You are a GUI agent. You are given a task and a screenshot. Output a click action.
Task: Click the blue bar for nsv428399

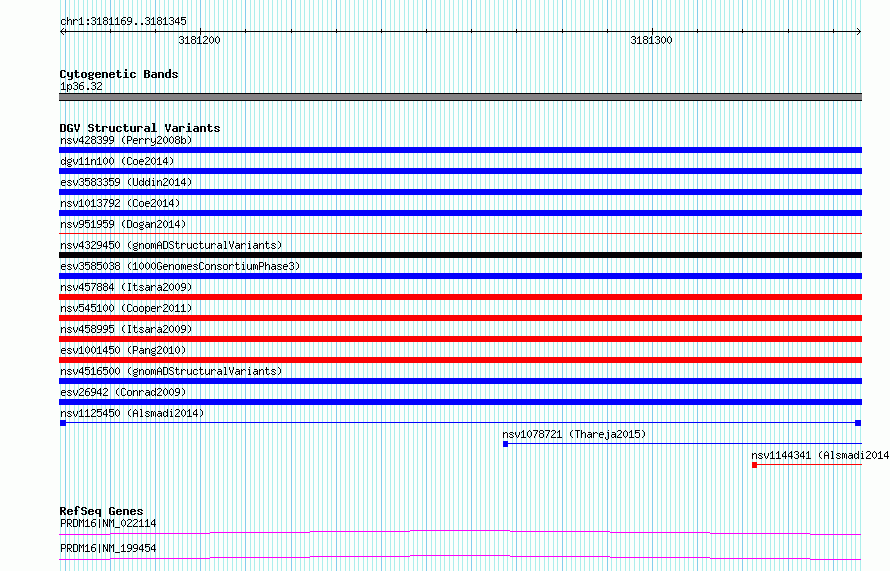click(460, 150)
